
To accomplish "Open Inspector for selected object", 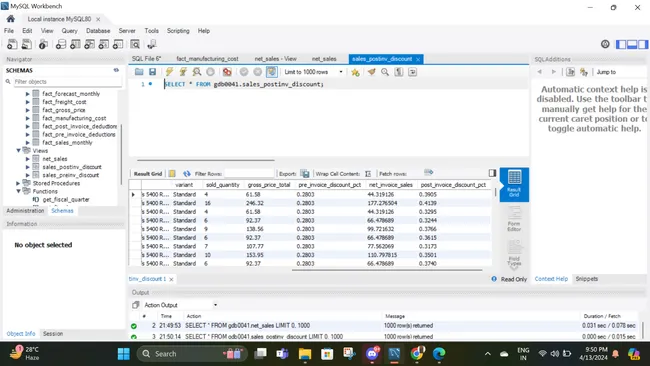I will click(44, 44).
